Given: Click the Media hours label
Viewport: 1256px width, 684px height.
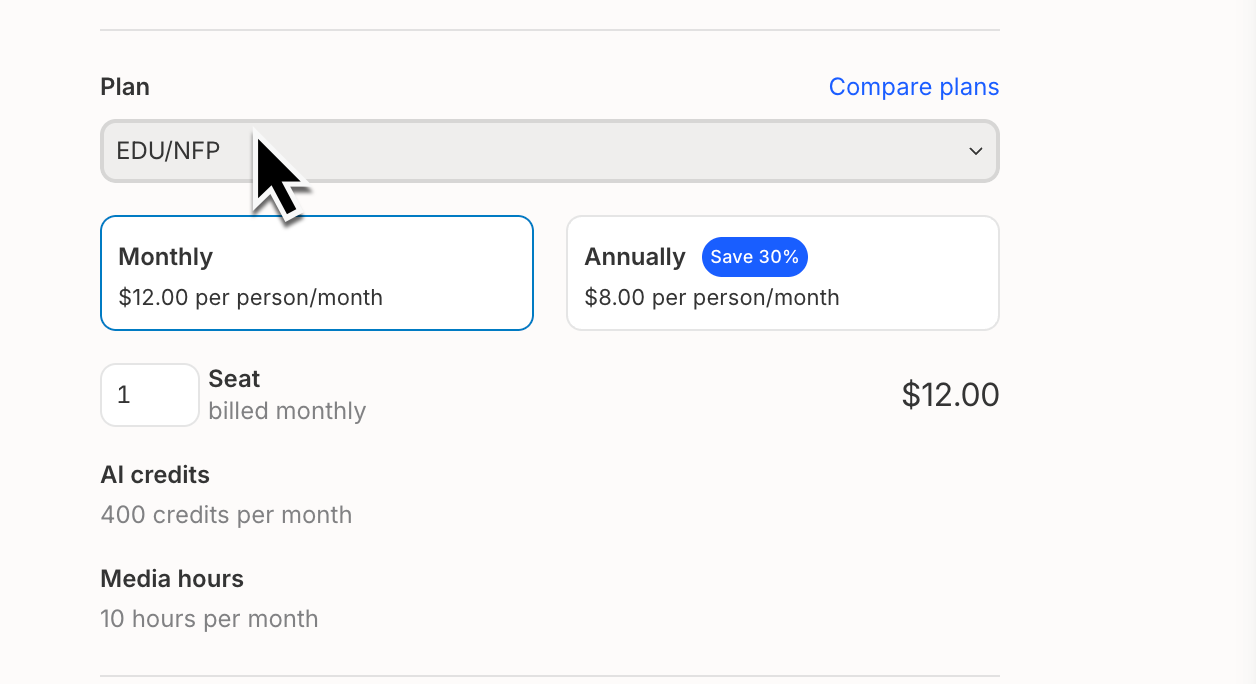Looking at the screenshot, I should [x=171, y=578].
